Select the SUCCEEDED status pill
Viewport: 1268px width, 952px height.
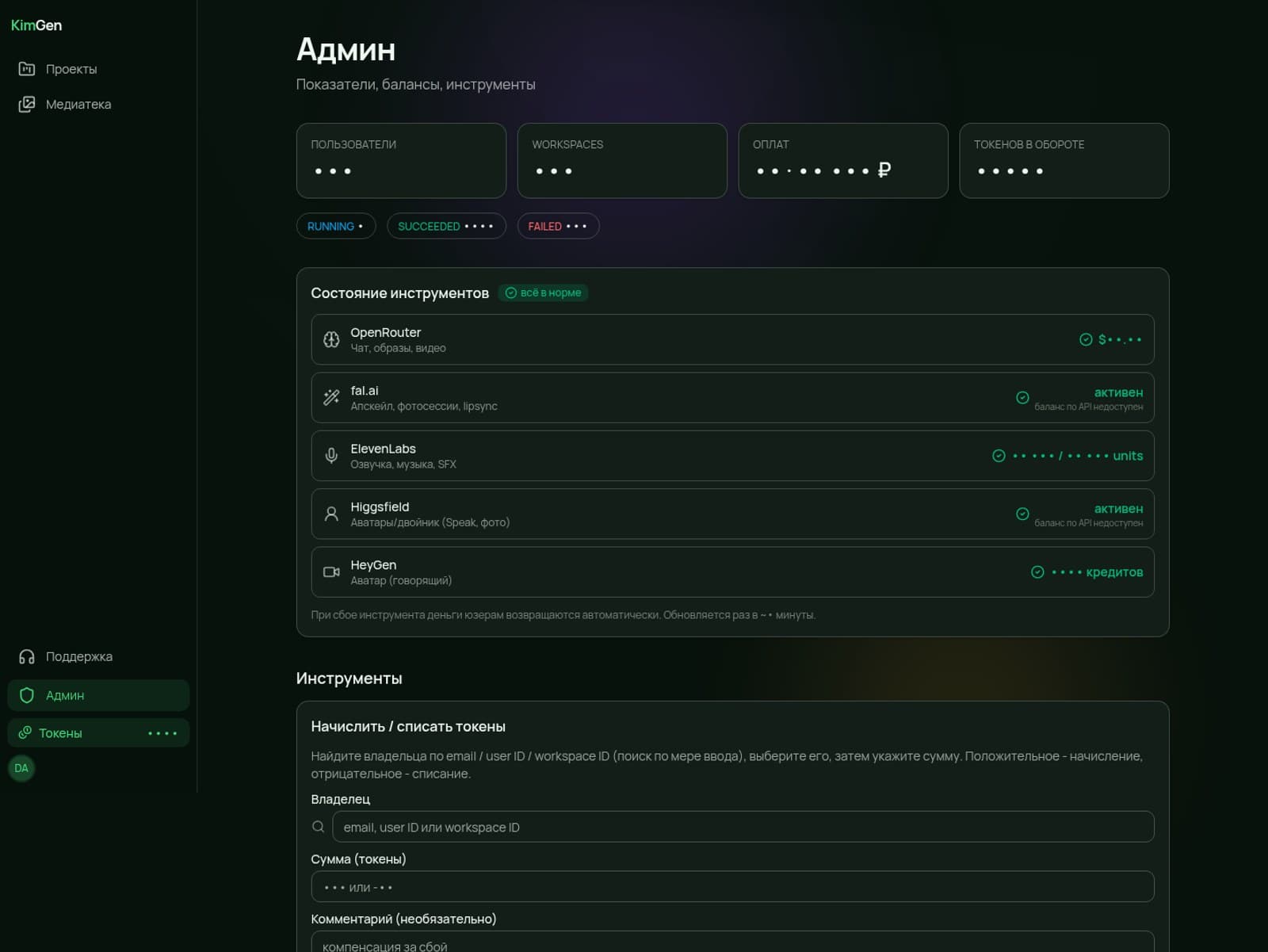(x=446, y=226)
